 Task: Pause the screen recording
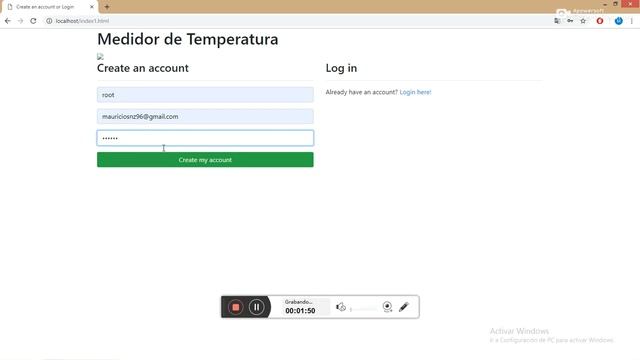[x=256, y=307]
